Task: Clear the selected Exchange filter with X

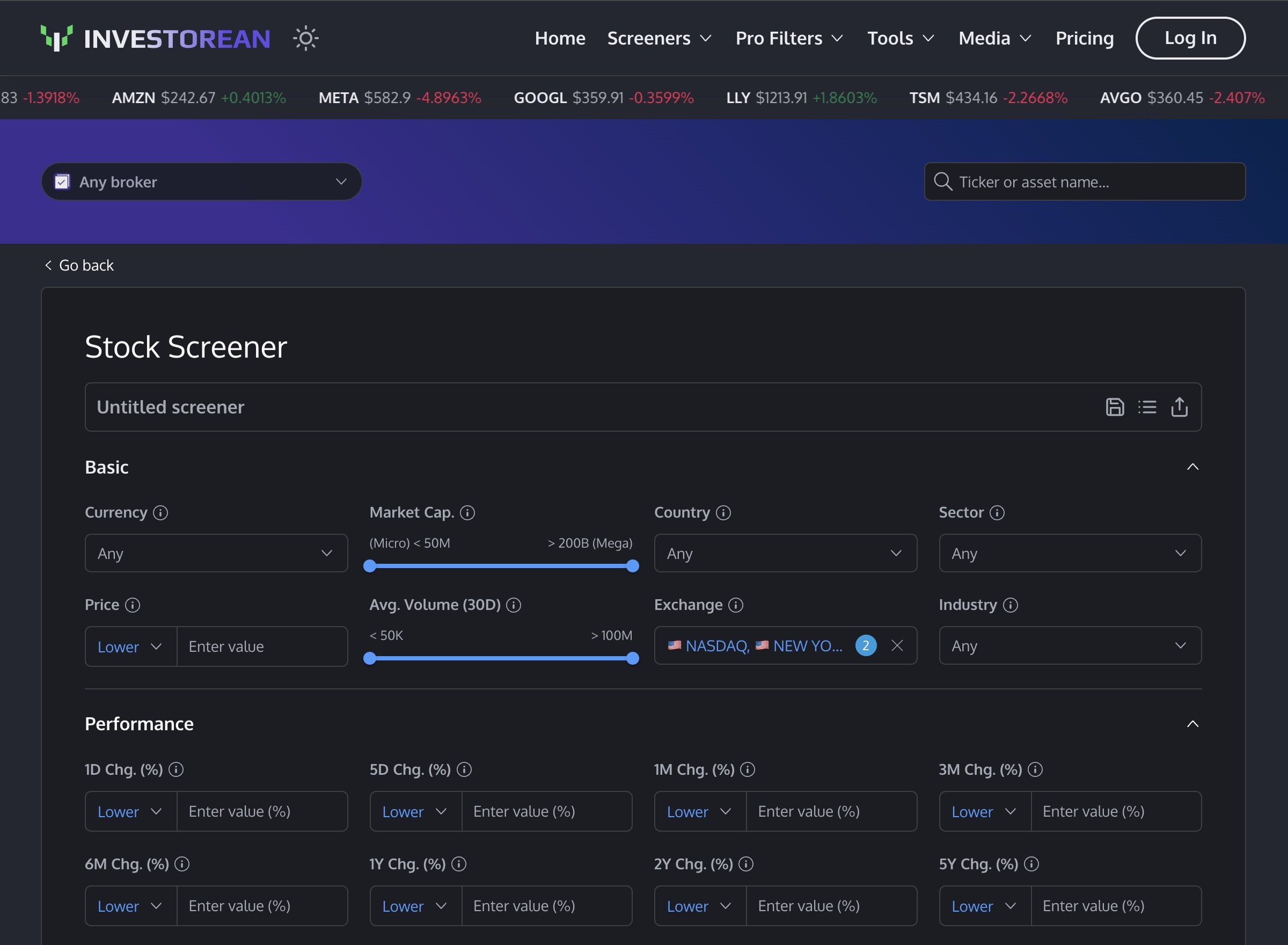Action: click(897, 646)
